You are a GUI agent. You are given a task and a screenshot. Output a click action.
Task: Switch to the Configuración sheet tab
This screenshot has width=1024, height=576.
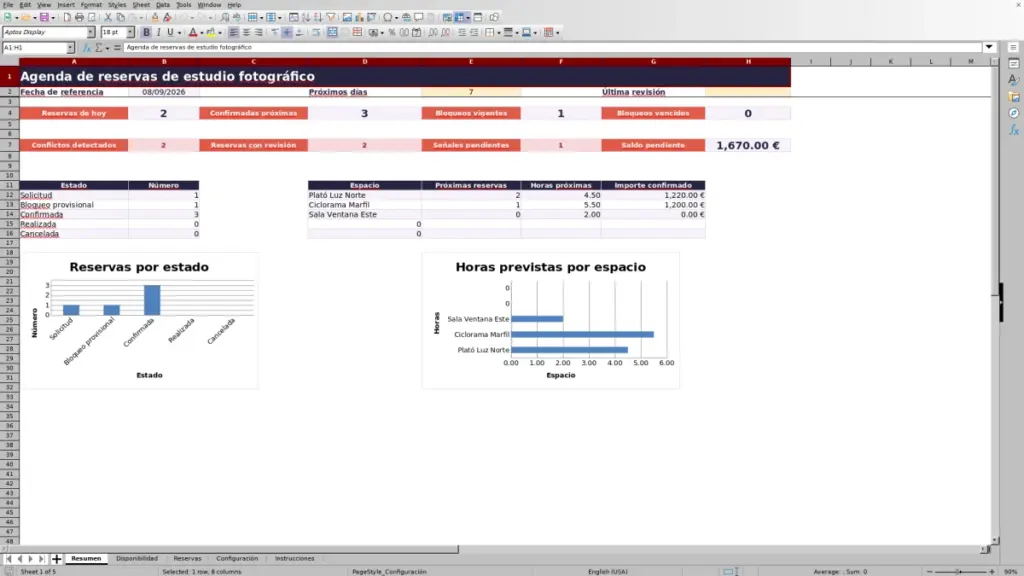(x=237, y=559)
